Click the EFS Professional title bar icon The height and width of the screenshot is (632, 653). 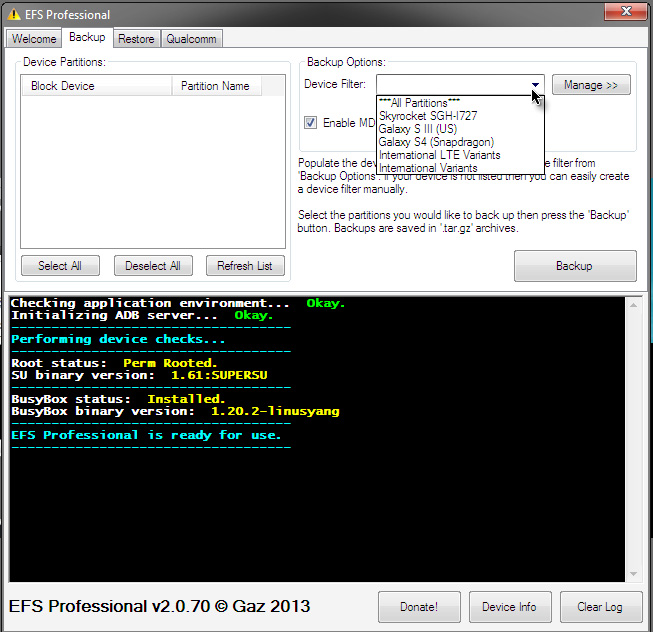(x=14, y=14)
